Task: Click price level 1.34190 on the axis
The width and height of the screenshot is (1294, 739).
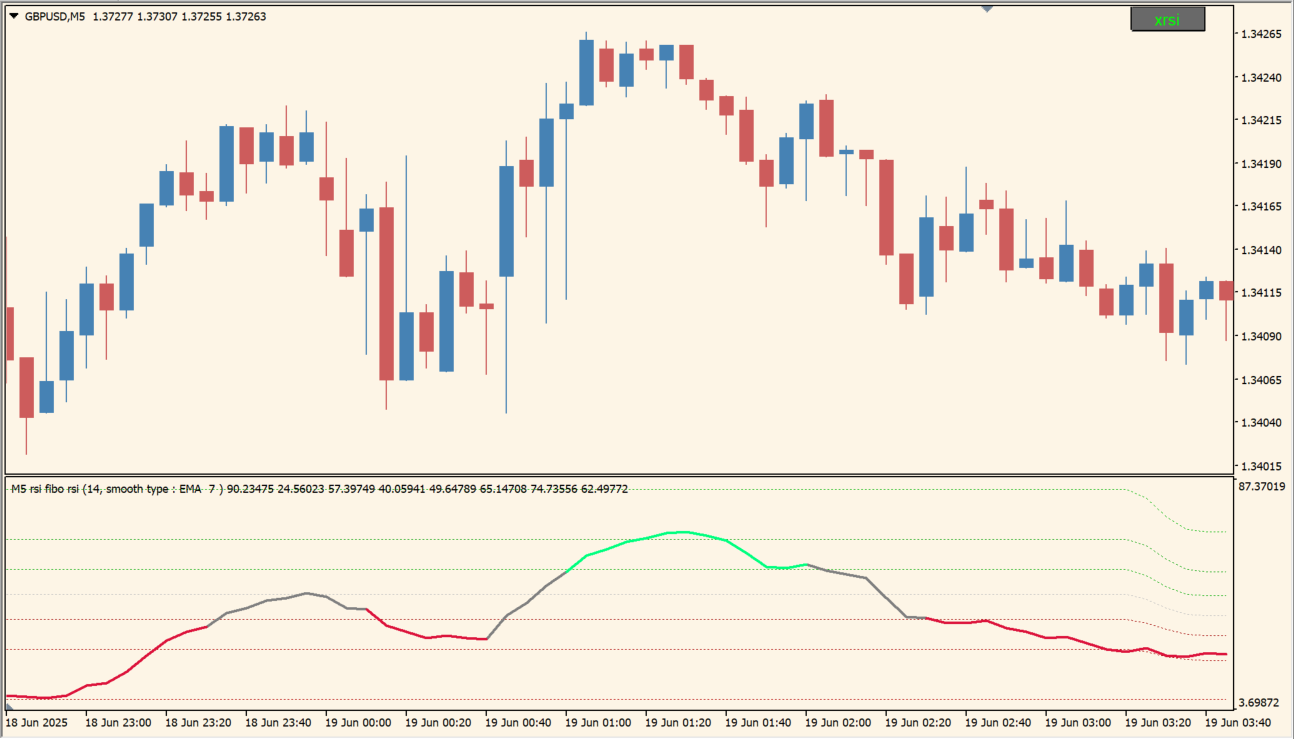Action: (1260, 163)
